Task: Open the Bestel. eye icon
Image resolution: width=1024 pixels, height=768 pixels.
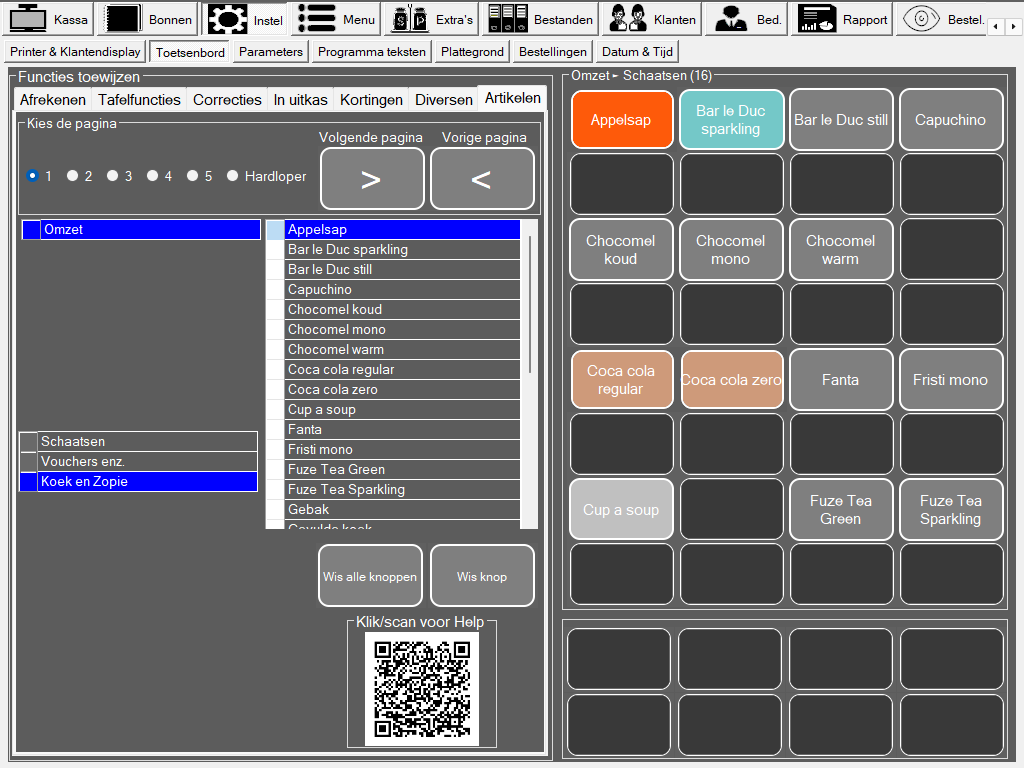Action: pyautogui.click(x=921, y=19)
